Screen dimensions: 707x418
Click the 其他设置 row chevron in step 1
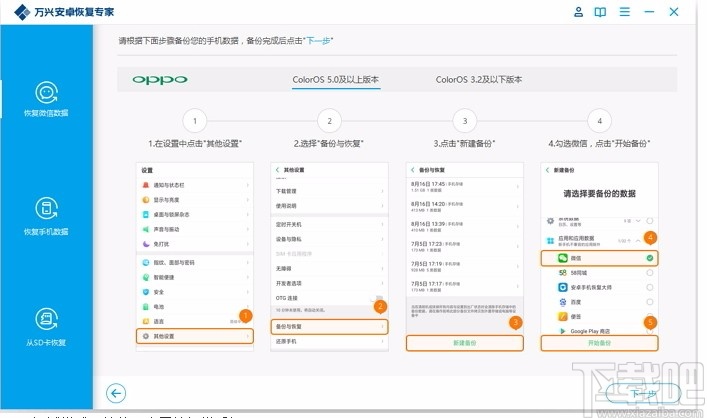(248, 336)
